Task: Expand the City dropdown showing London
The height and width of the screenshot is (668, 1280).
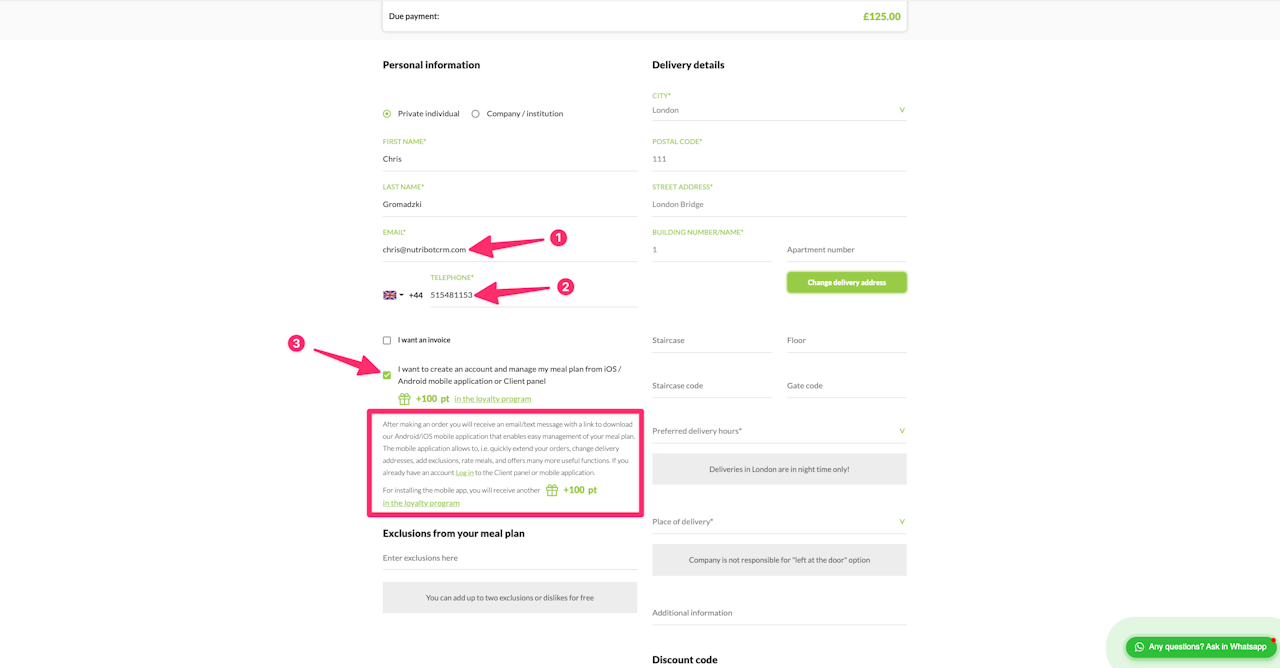Action: pyautogui.click(x=779, y=110)
